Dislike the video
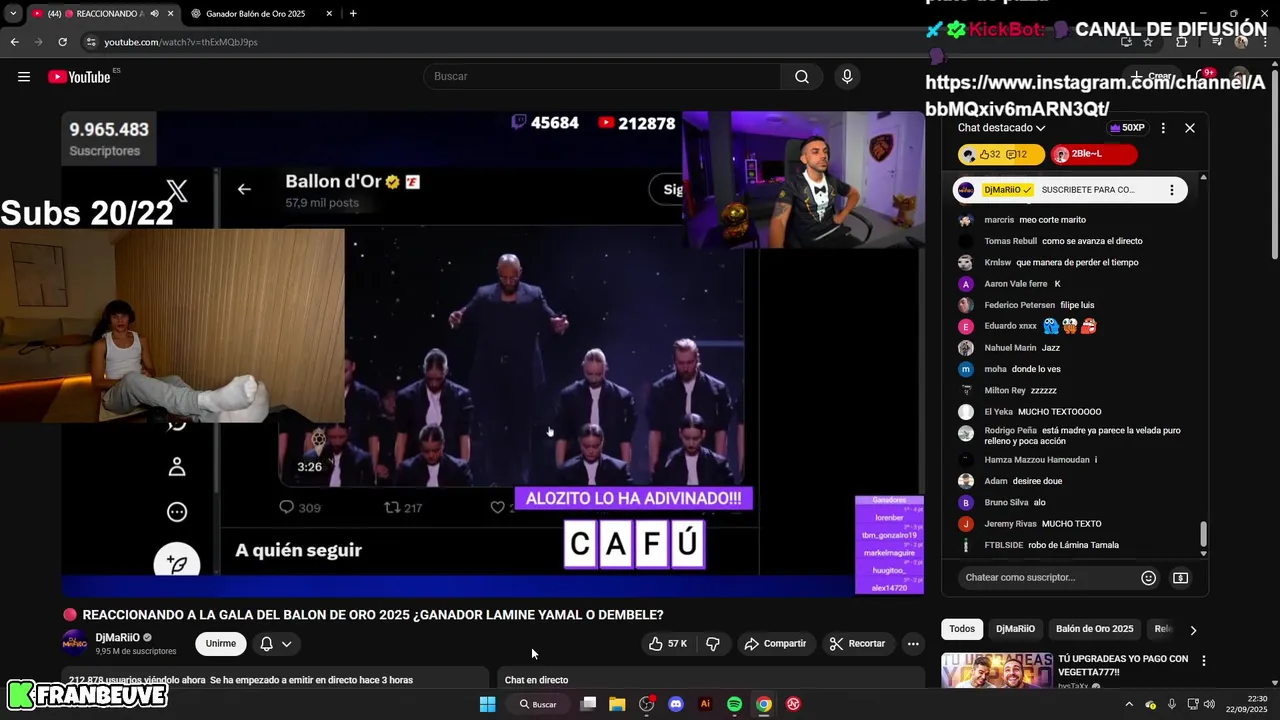Image resolution: width=1280 pixels, height=720 pixels. click(713, 644)
